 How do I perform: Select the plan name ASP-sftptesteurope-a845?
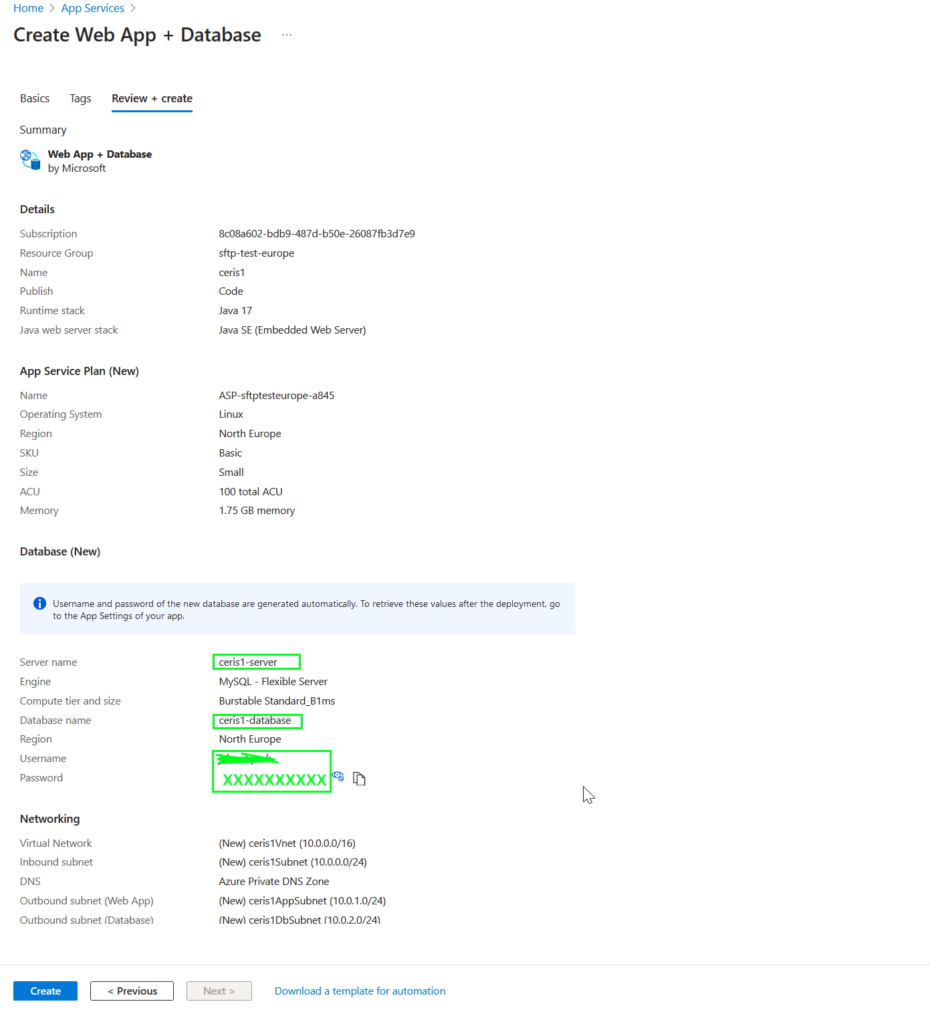pyautogui.click(x=276, y=396)
